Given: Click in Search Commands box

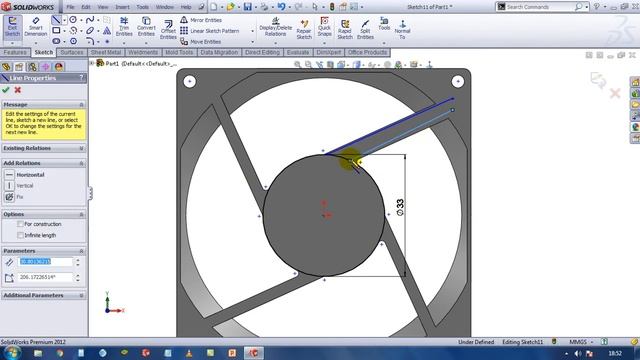Looking at the screenshot, I should 539,7.
